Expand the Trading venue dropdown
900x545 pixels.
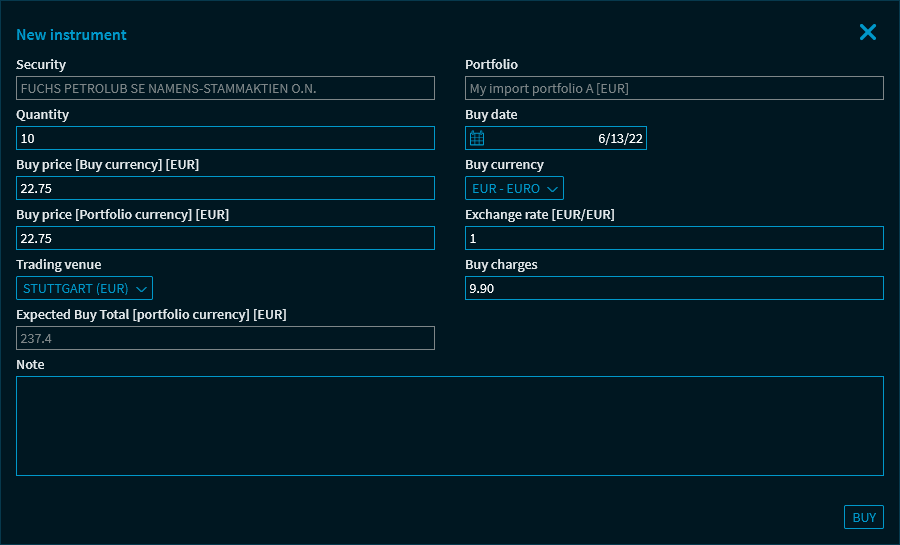click(85, 289)
